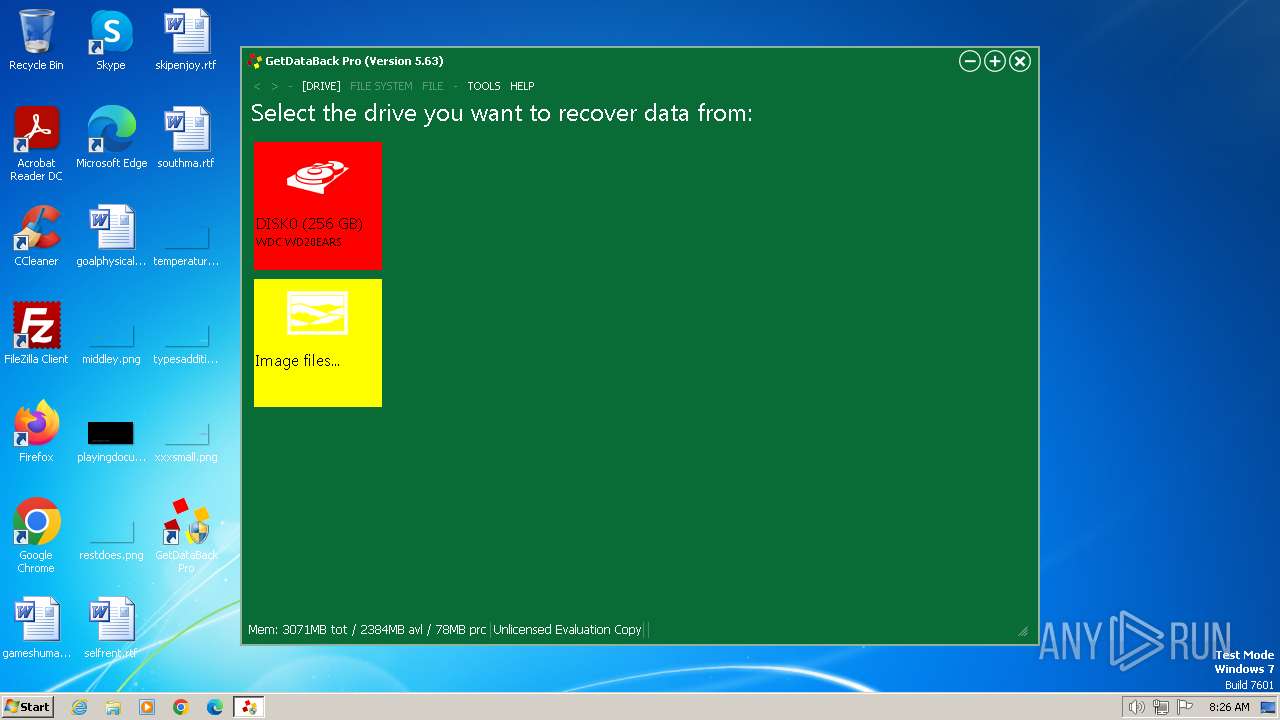
Task: Open File Explorer from taskbar
Action: (113, 707)
